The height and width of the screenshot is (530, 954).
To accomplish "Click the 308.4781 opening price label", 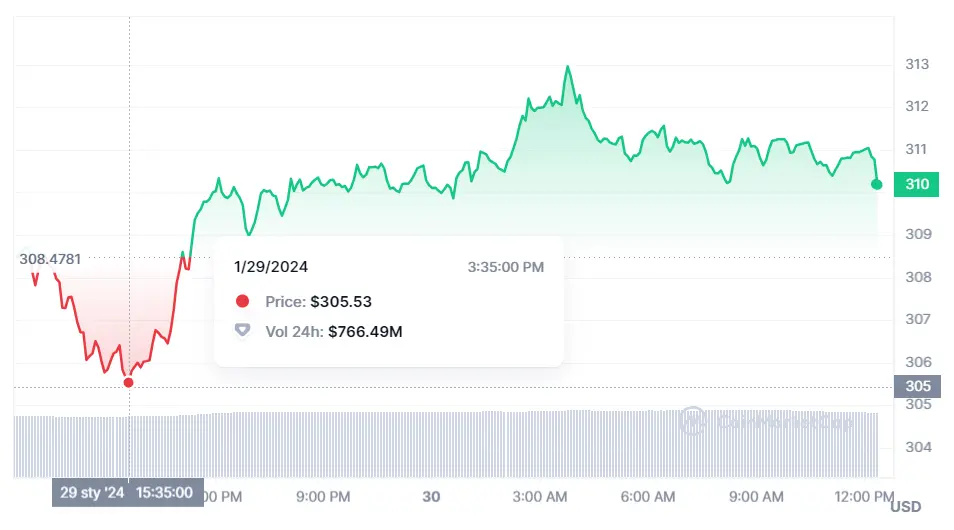I will 50,259.
